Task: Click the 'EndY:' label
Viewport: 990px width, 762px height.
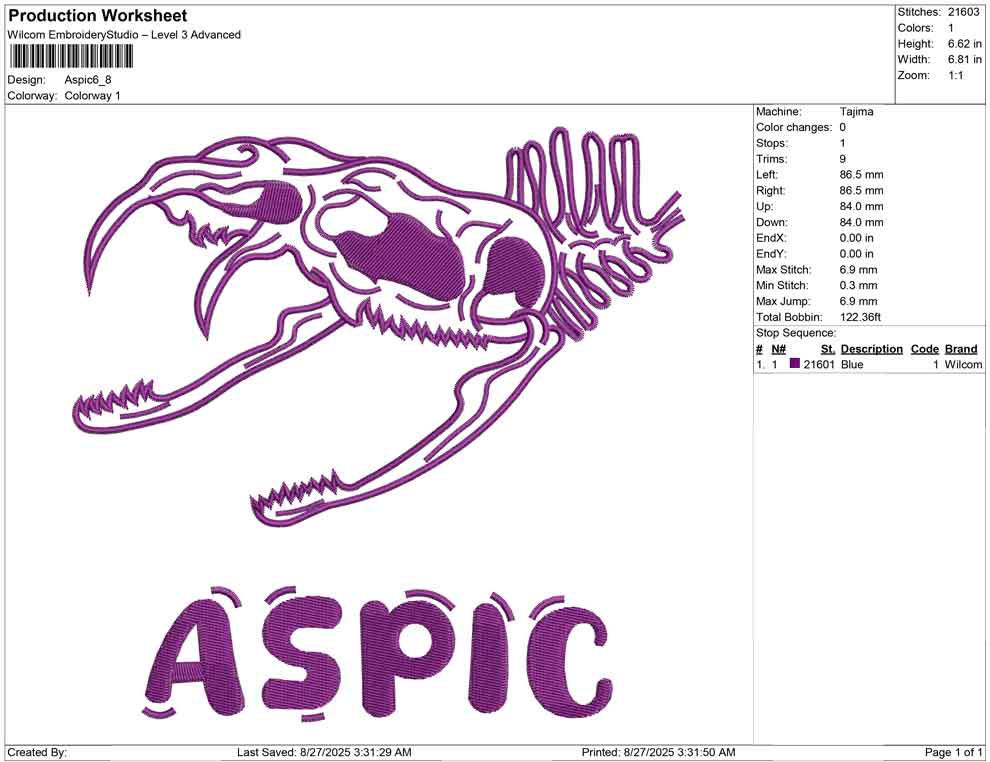Action: (x=771, y=254)
